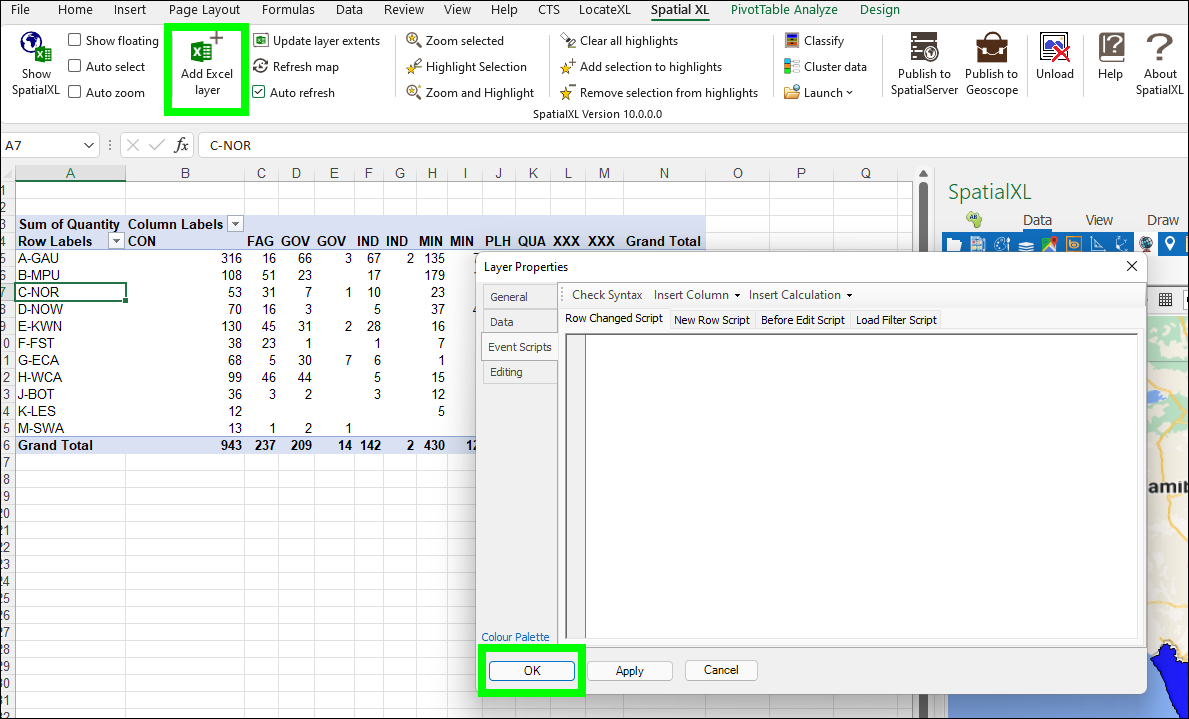Enable the Show floating checkbox
The width and height of the screenshot is (1189, 719).
(x=75, y=41)
